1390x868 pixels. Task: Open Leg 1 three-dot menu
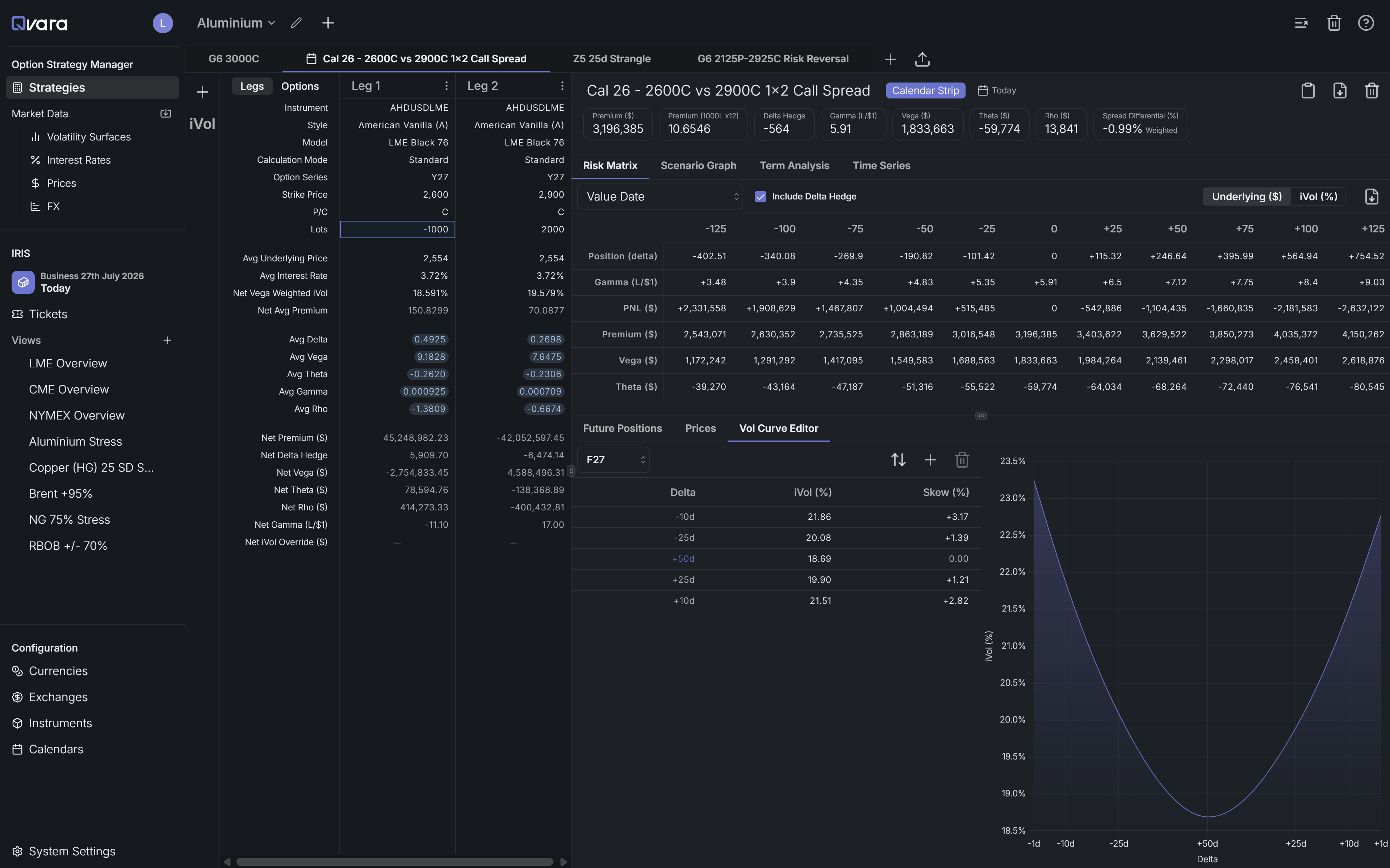pos(446,86)
